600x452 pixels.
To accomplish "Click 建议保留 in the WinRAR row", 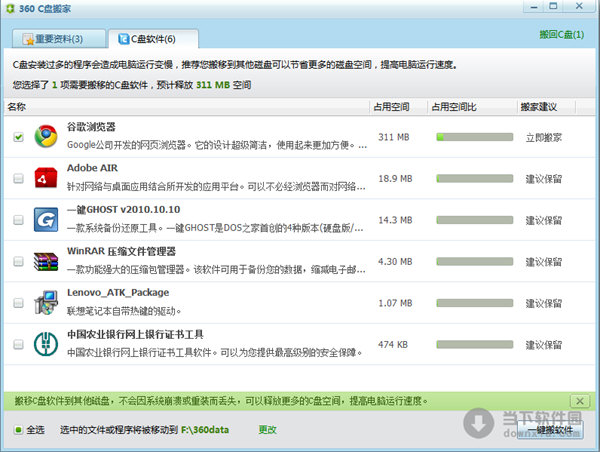I will click(543, 262).
